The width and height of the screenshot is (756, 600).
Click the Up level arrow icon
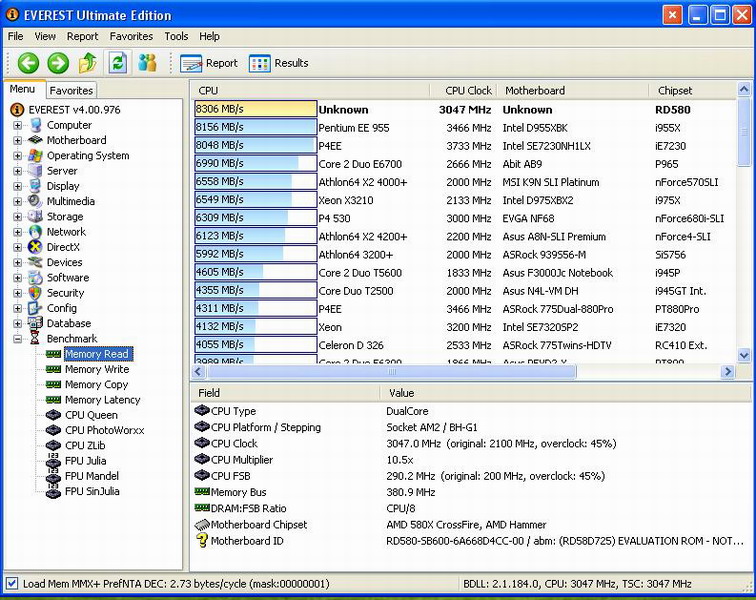[x=88, y=63]
